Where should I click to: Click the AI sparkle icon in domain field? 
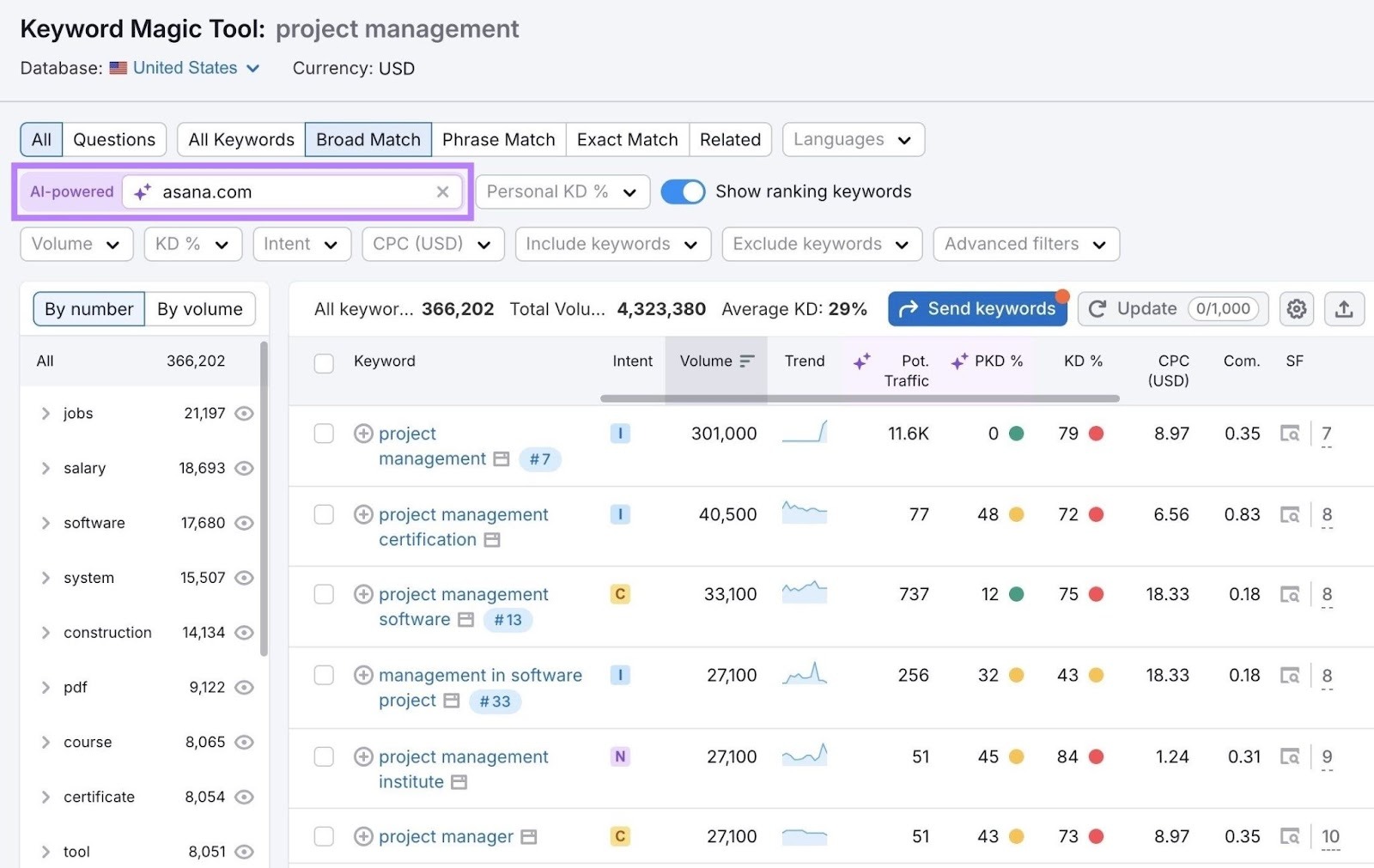[142, 191]
